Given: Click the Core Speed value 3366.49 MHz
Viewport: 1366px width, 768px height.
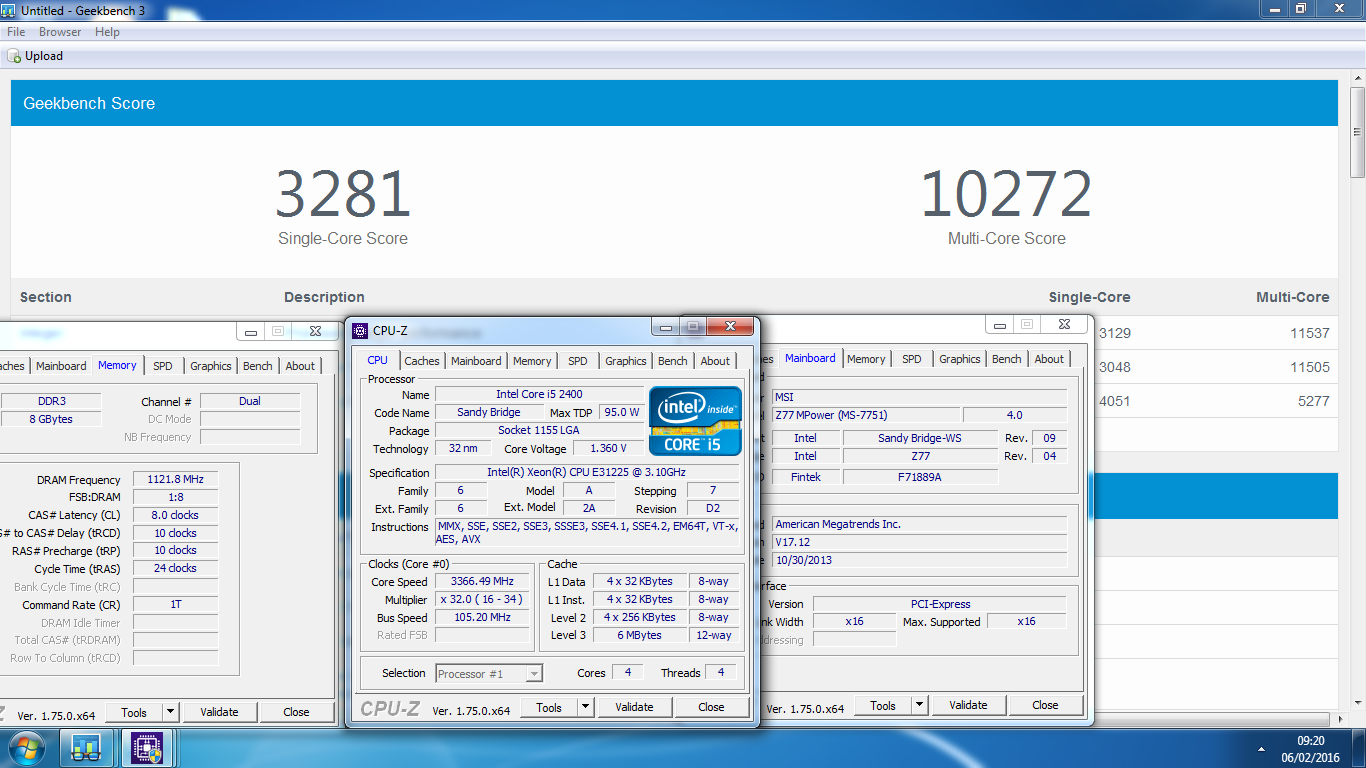Looking at the screenshot, I should [x=483, y=582].
